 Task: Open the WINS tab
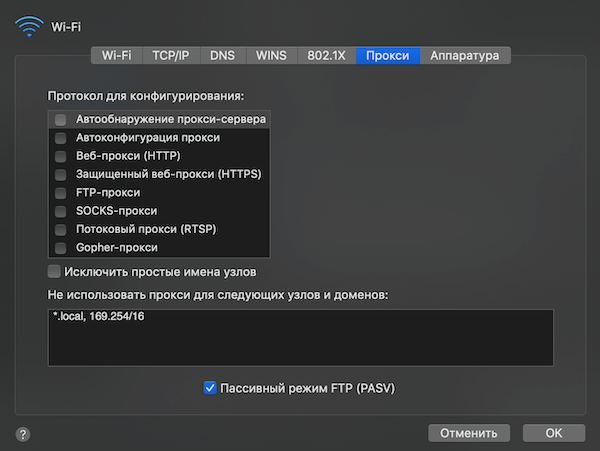pos(271,56)
